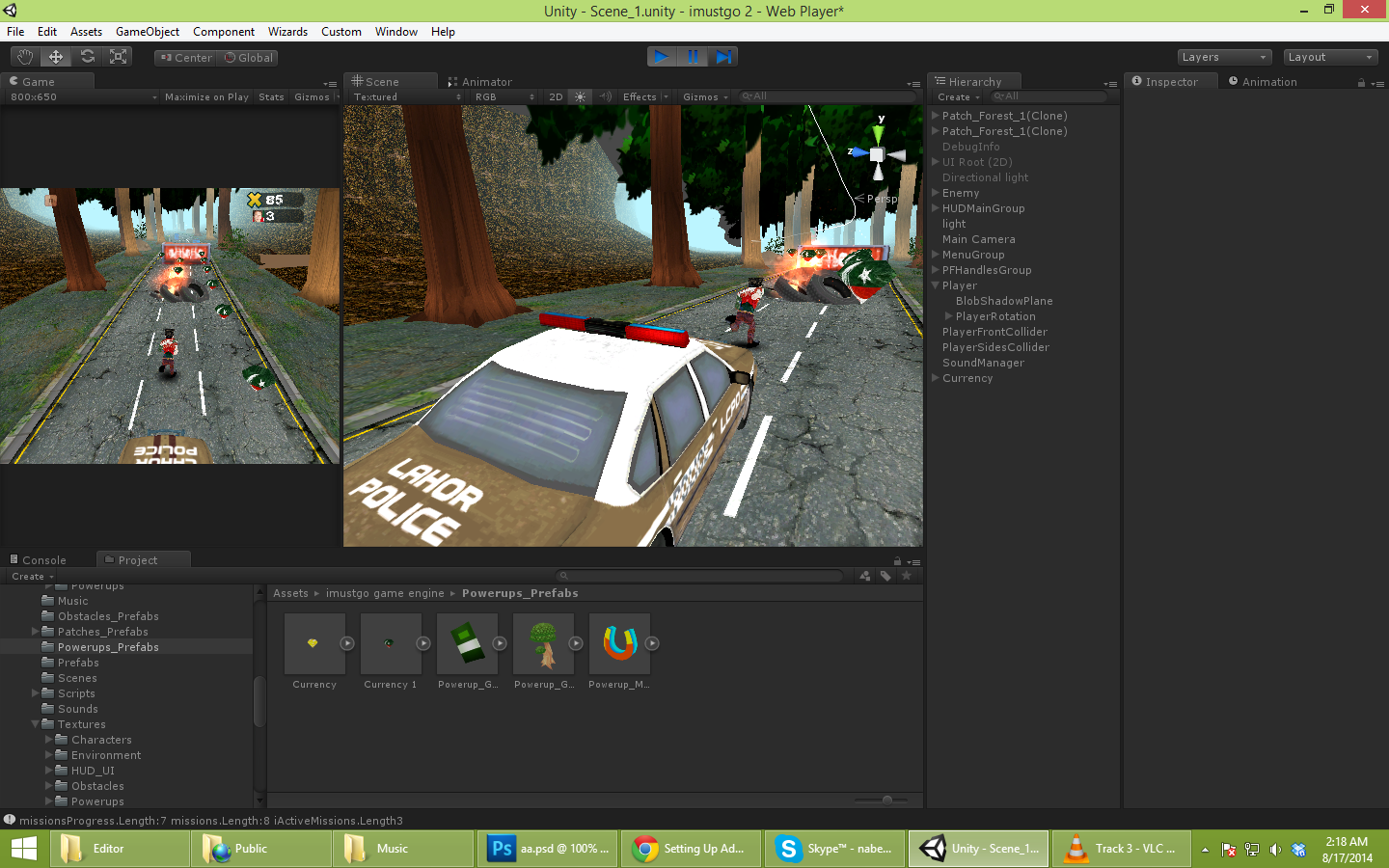Open the Layout dropdown

pyautogui.click(x=1330, y=57)
